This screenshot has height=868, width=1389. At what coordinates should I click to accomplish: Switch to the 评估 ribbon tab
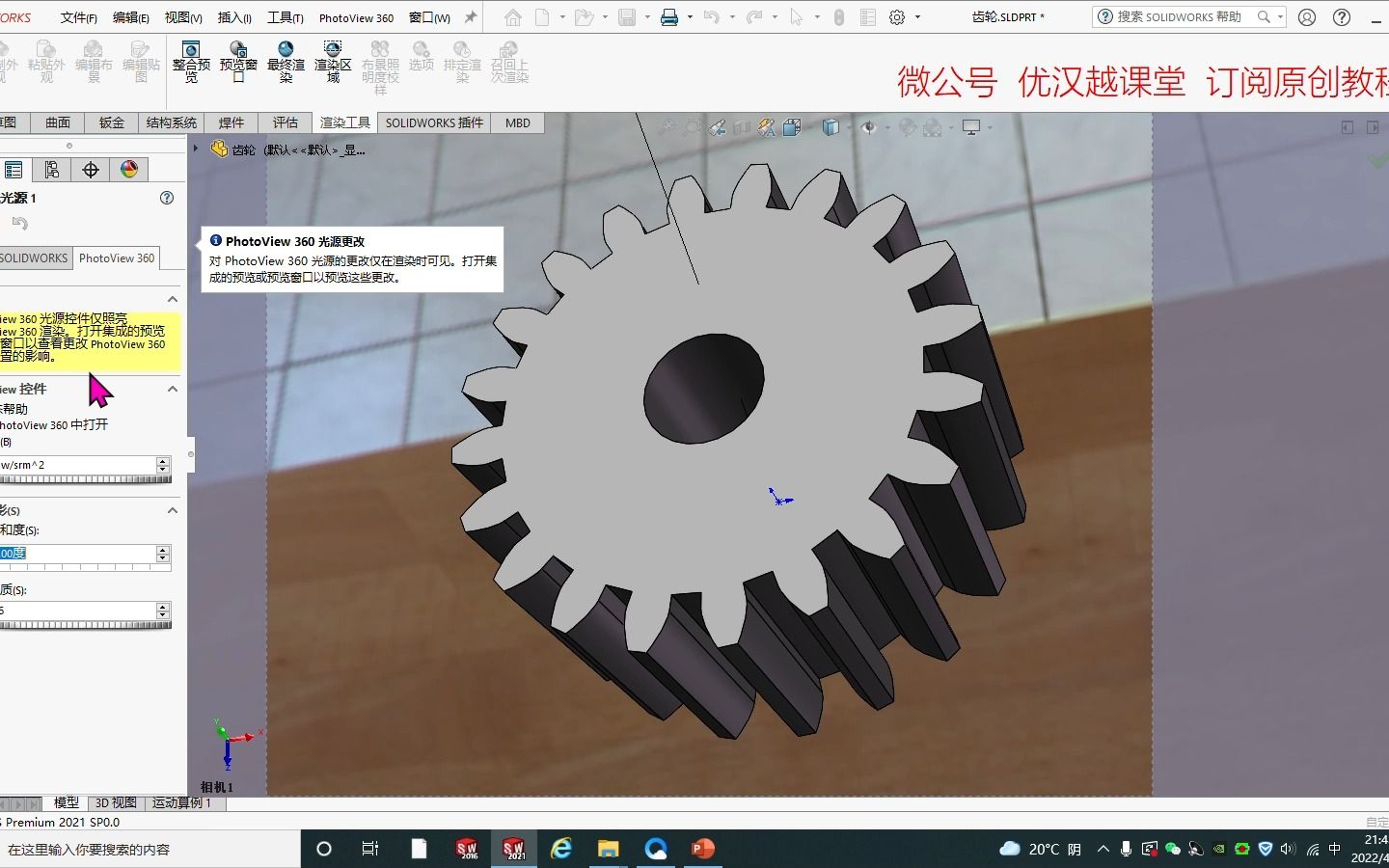[285, 122]
